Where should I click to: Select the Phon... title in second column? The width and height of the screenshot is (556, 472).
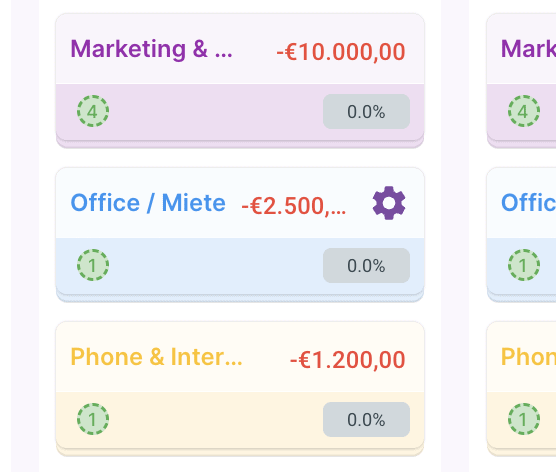pos(528,357)
